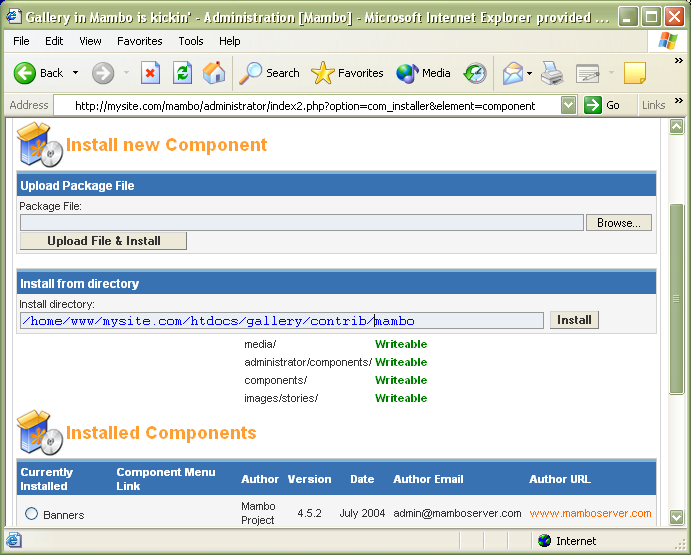Image resolution: width=691 pixels, height=555 pixels.
Task: Open the File menu
Action: (21, 41)
